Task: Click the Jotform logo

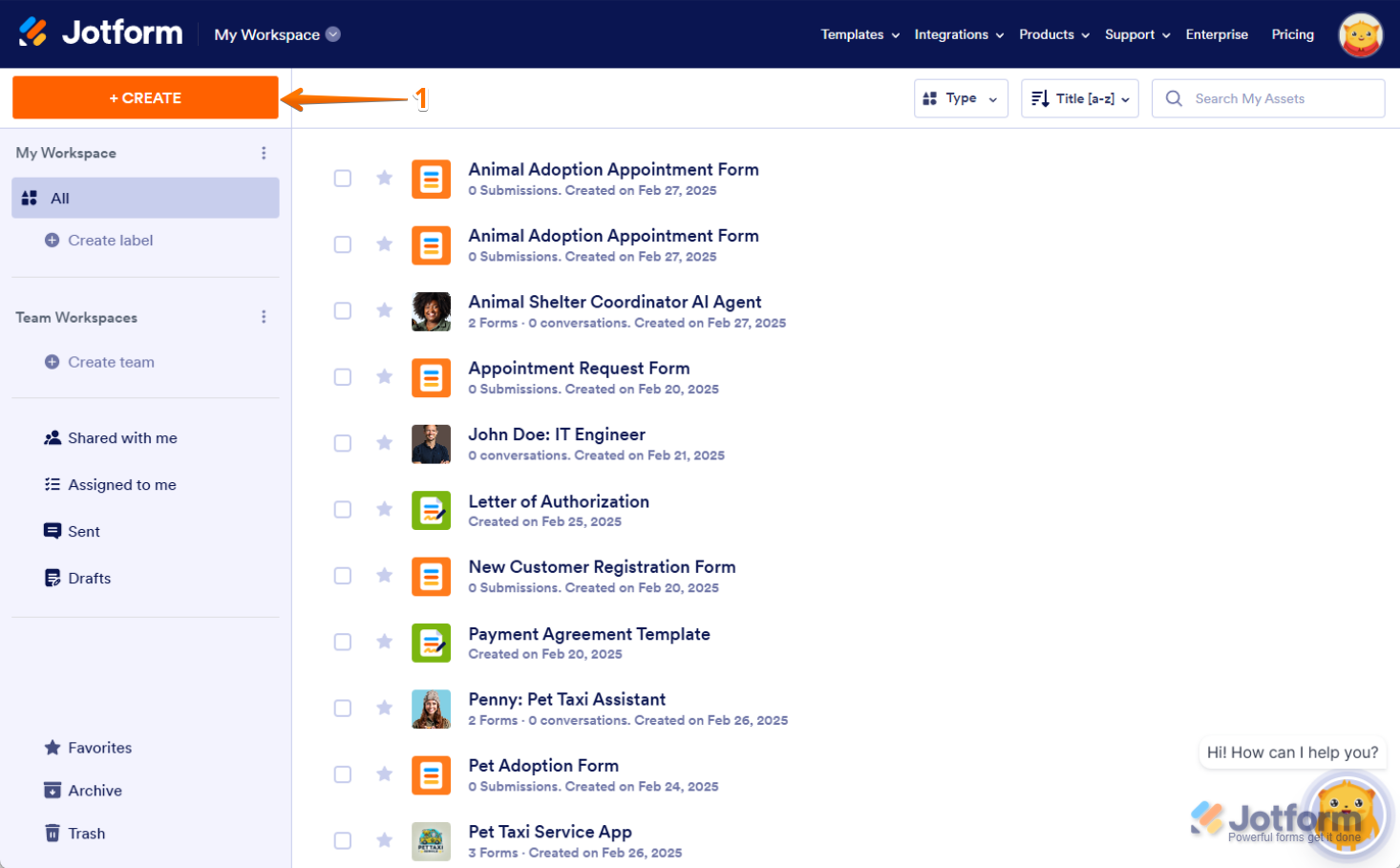Action: pos(100,33)
